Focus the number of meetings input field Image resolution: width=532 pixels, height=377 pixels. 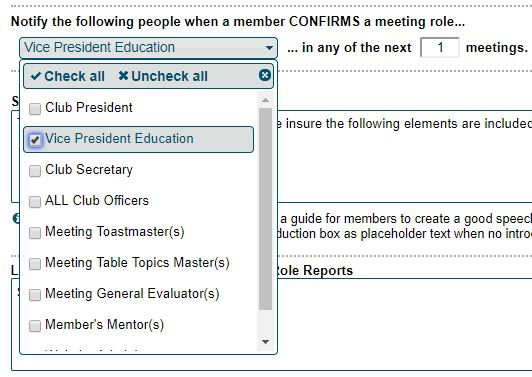click(440, 48)
